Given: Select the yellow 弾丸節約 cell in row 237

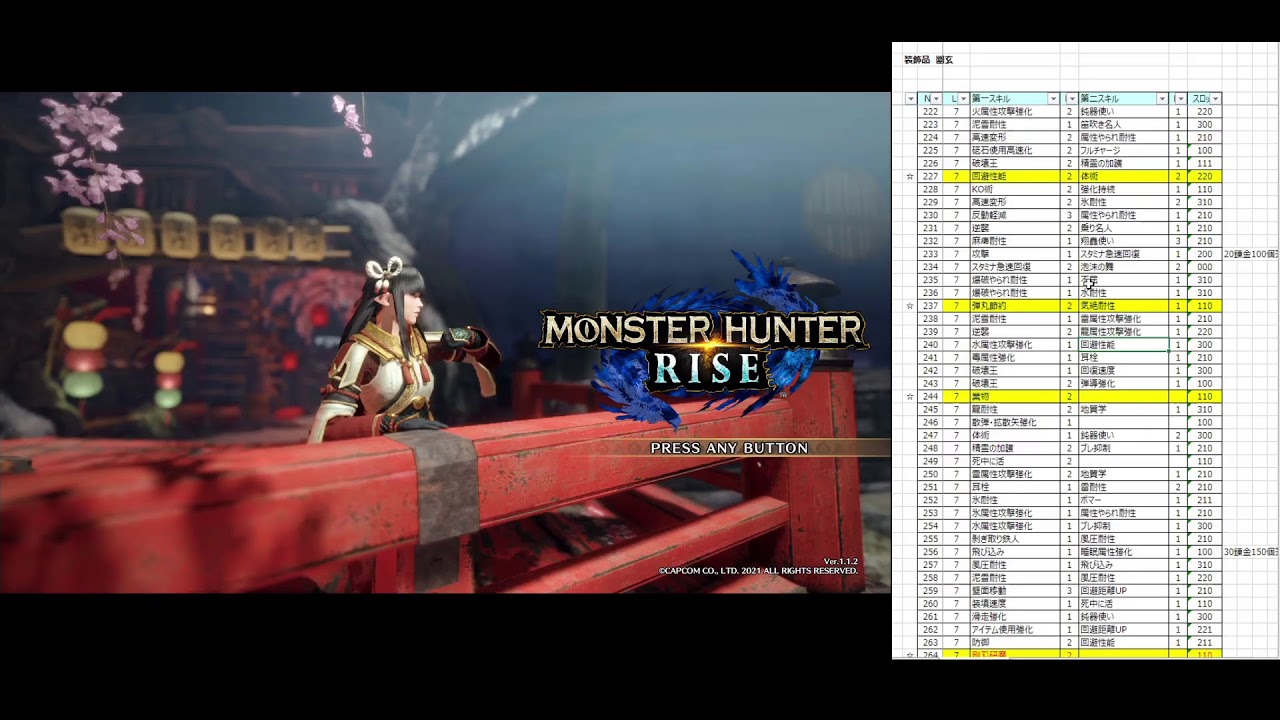Looking at the screenshot, I should (x=1015, y=306).
